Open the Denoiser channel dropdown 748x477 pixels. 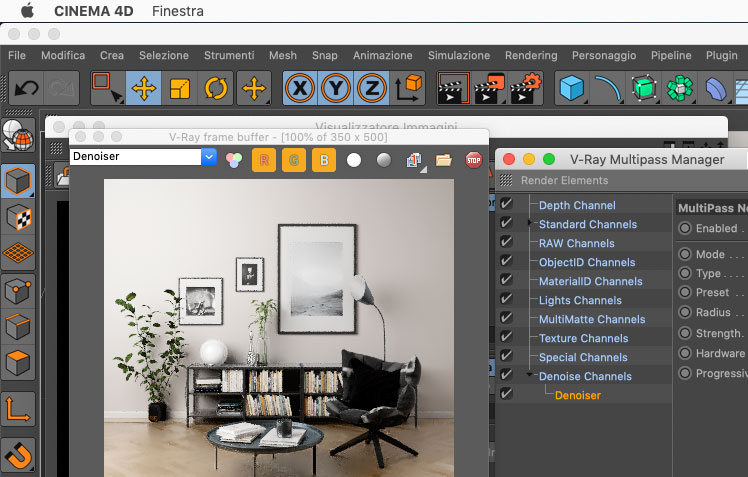(209, 156)
